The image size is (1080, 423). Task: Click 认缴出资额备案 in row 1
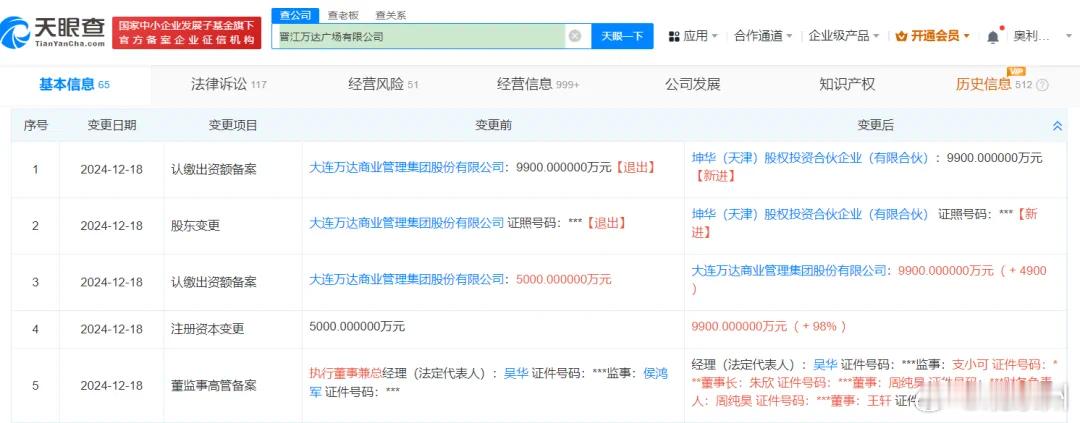pos(214,169)
